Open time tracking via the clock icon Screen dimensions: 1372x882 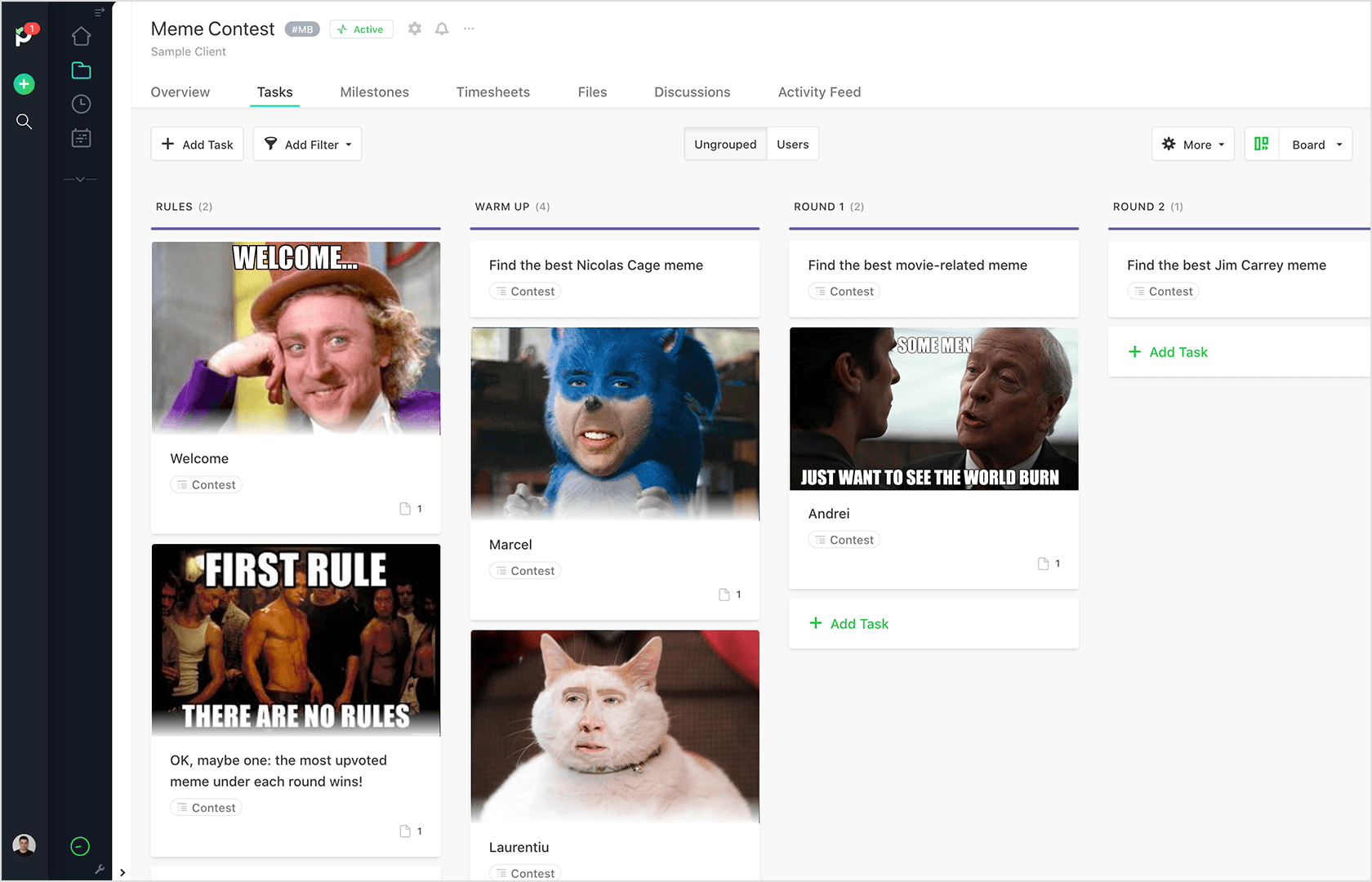pyautogui.click(x=81, y=104)
